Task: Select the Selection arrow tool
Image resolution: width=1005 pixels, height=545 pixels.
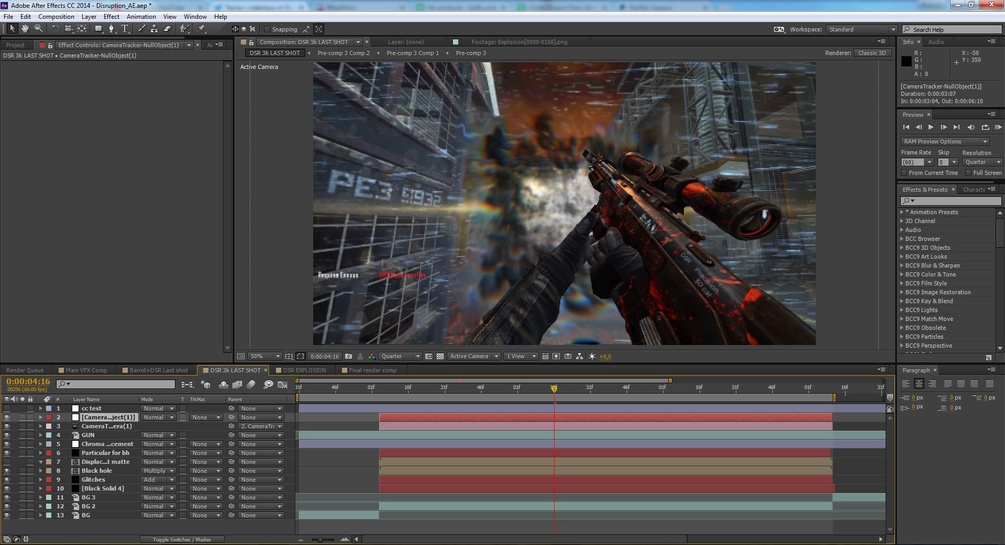Action: click(12, 29)
